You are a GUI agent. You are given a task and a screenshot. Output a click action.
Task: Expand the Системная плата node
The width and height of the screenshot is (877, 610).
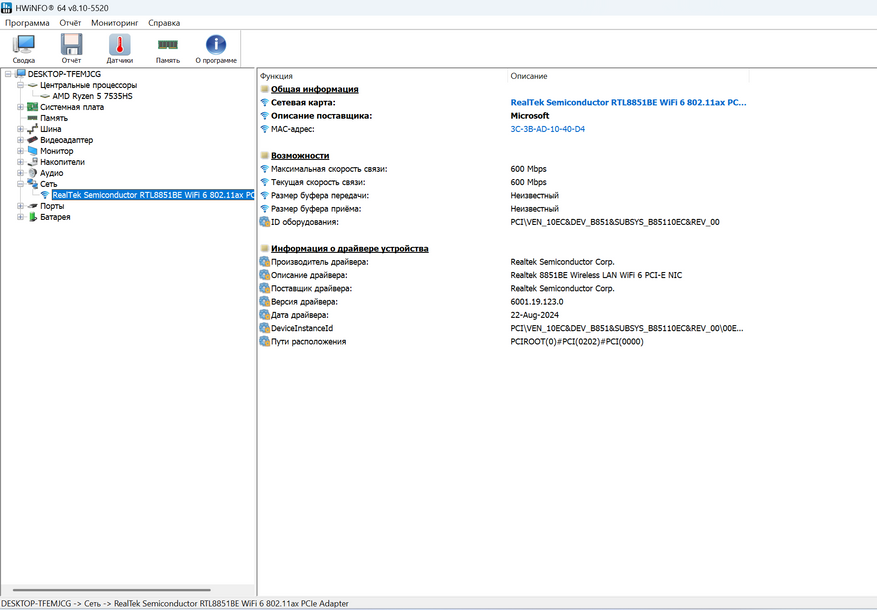pyautogui.click(x=20, y=107)
